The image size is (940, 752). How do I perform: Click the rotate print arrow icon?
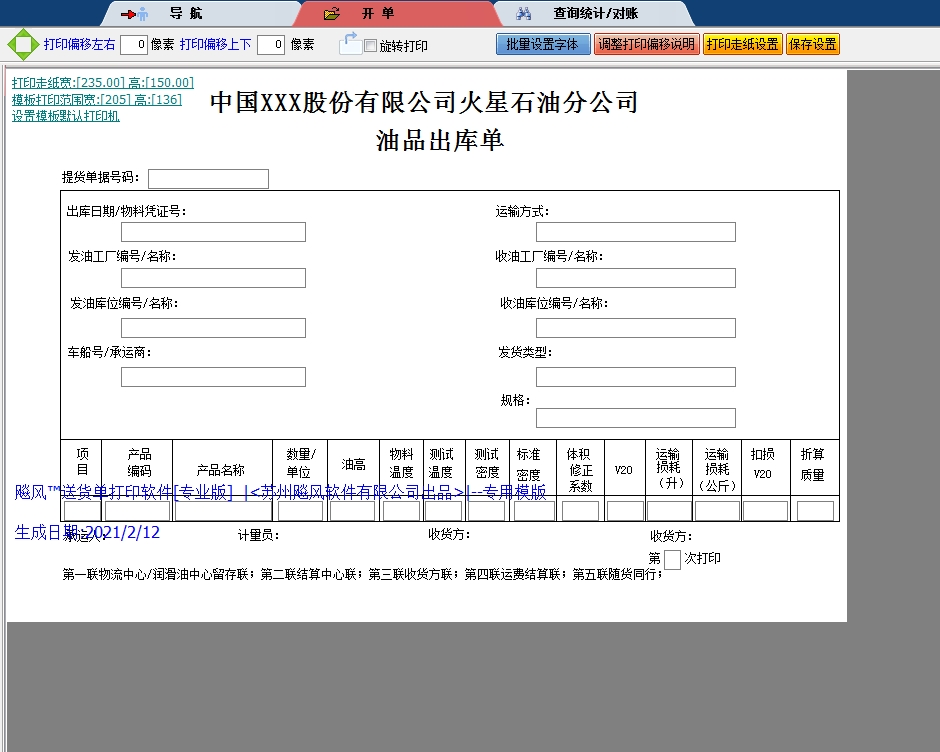pos(350,43)
